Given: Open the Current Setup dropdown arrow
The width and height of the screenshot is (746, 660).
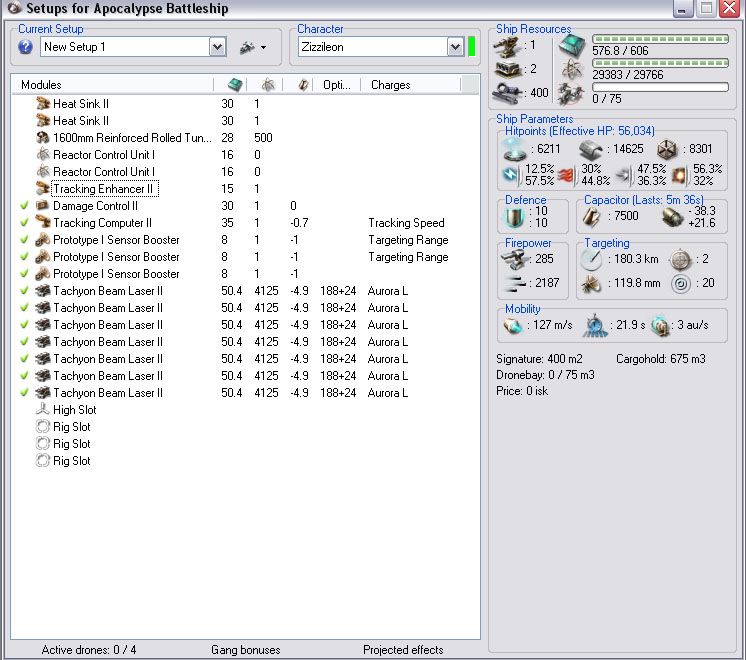Looking at the screenshot, I should point(217,47).
